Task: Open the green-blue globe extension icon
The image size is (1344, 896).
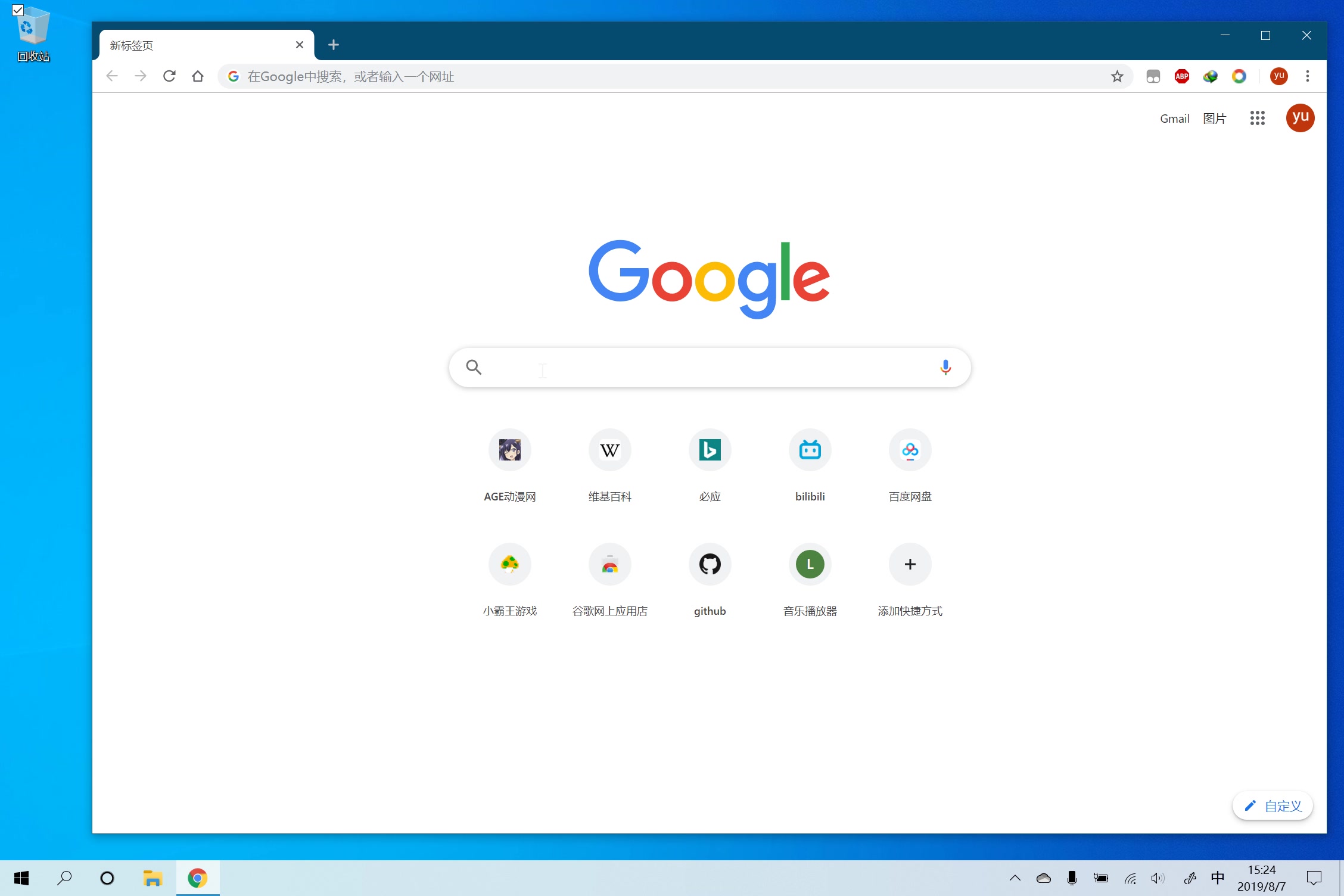Action: click(x=1211, y=76)
